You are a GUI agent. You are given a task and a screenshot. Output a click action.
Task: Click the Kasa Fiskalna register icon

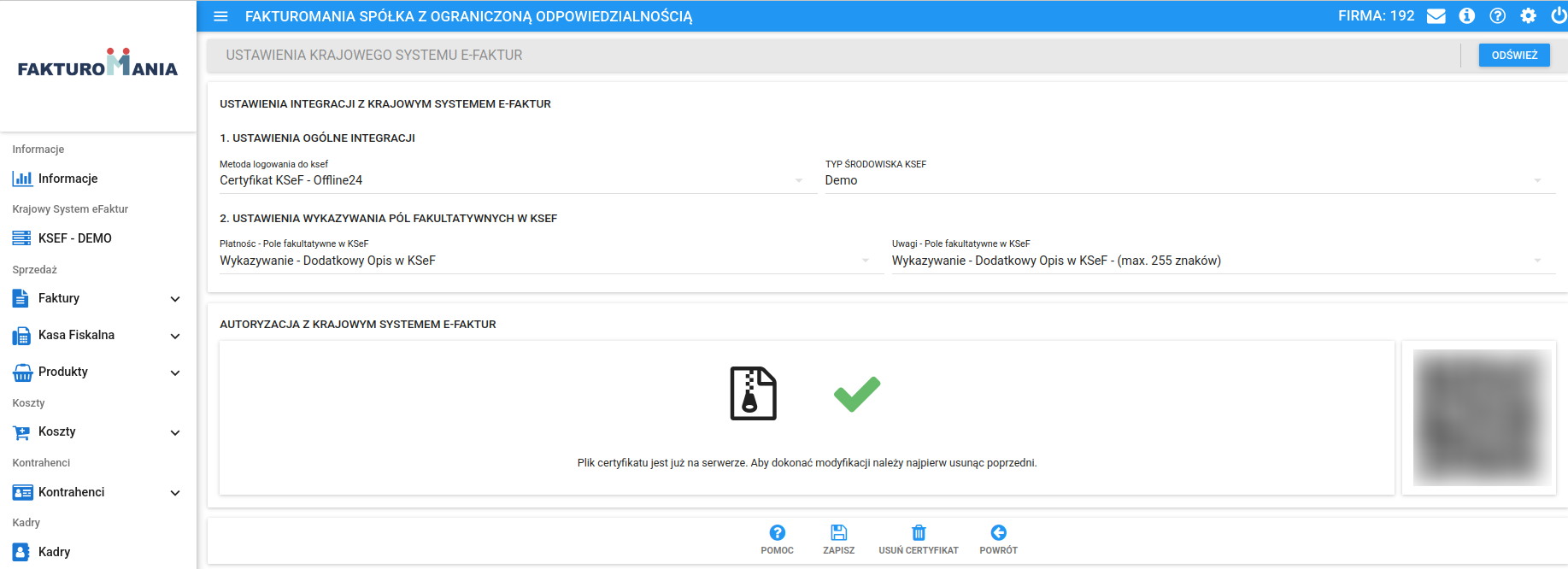click(21, 336)
